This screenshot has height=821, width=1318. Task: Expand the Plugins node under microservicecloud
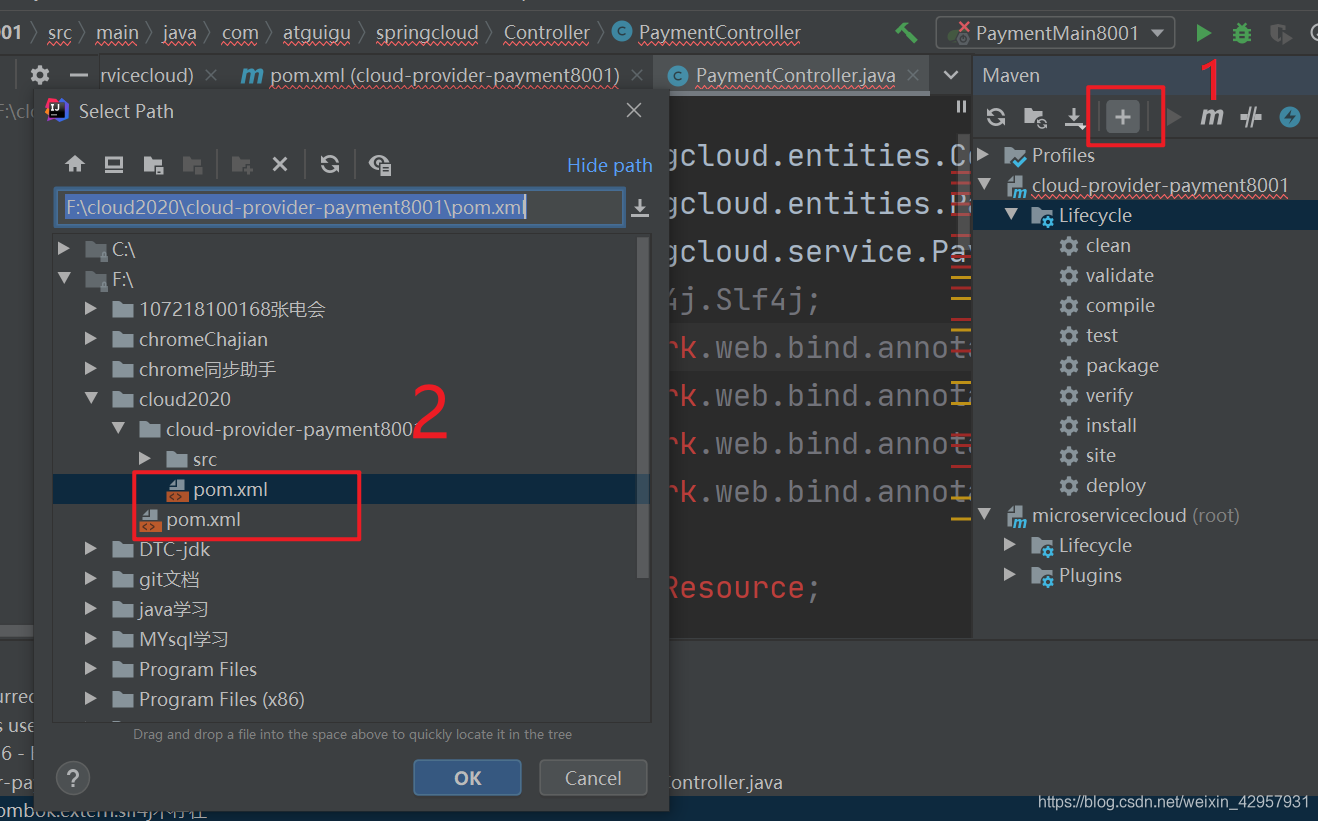tap(1011, 575)
